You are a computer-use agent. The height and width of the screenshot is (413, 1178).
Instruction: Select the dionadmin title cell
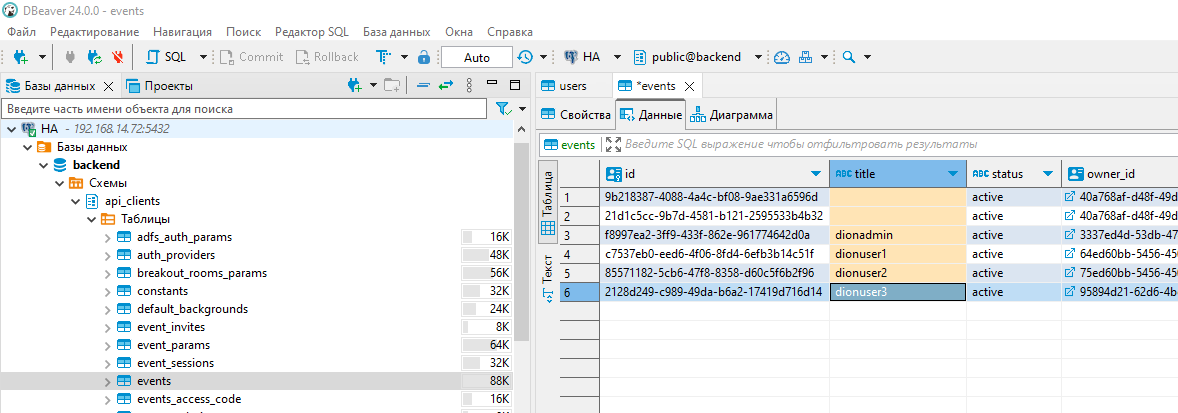point(898,235)
